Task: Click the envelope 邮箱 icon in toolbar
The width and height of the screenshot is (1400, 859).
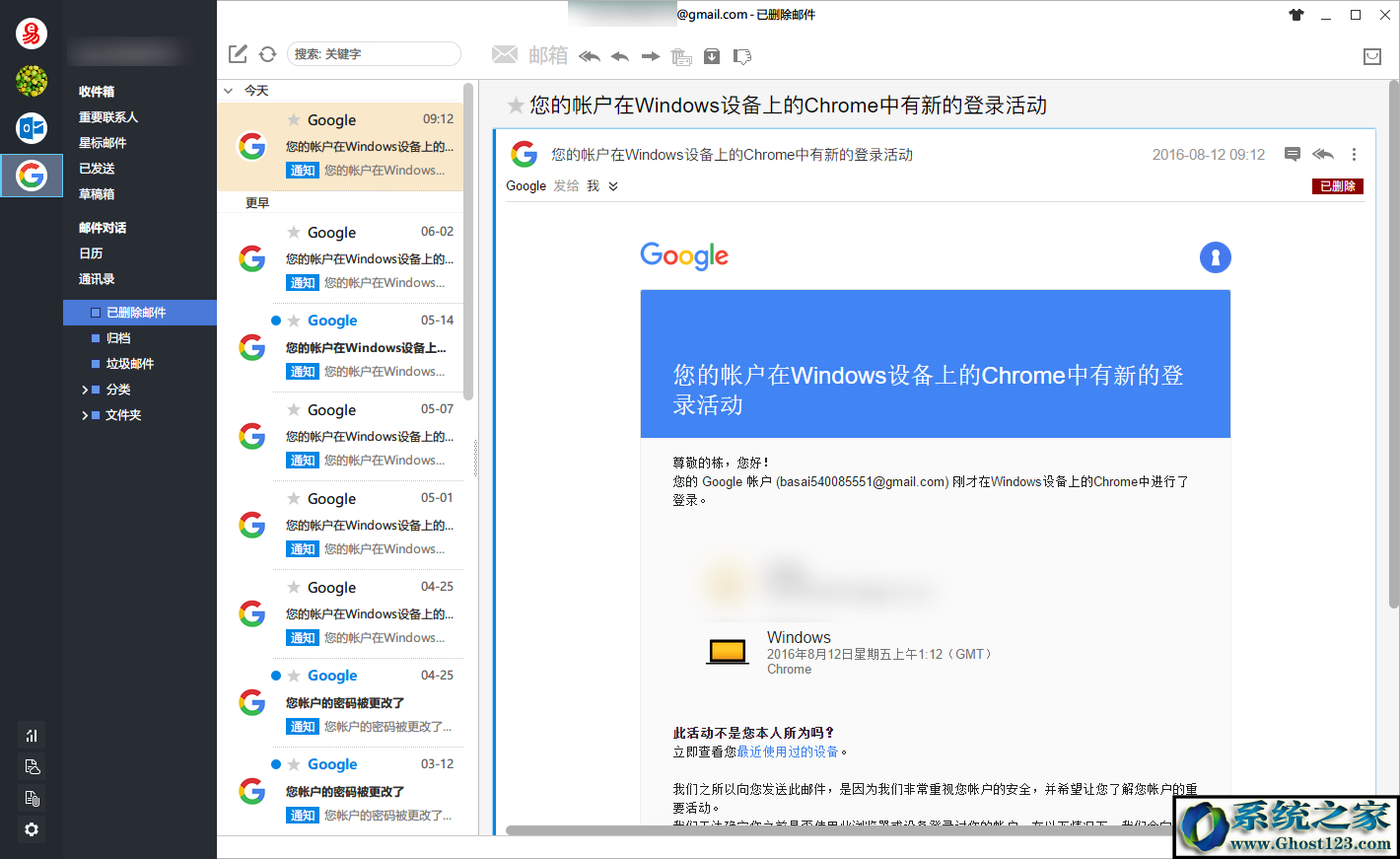Action: click(505, 54)
